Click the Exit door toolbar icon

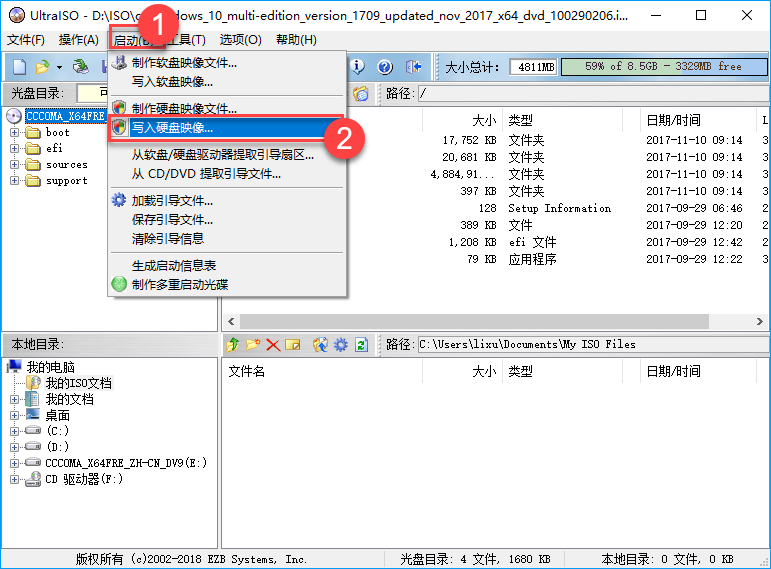point(414,66)
